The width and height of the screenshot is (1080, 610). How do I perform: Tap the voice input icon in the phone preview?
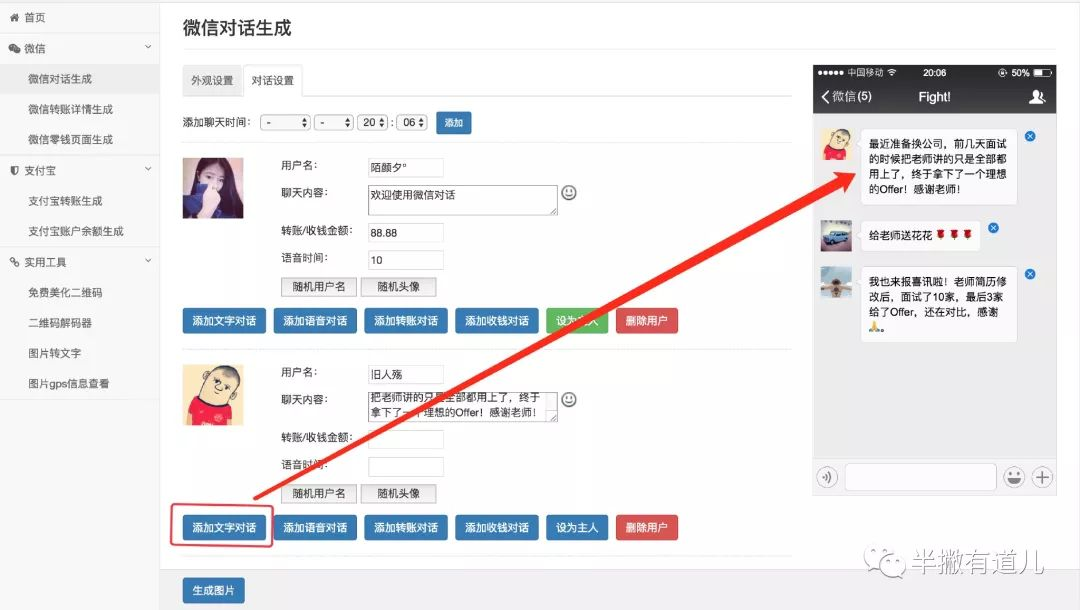[x=826, y=477]
